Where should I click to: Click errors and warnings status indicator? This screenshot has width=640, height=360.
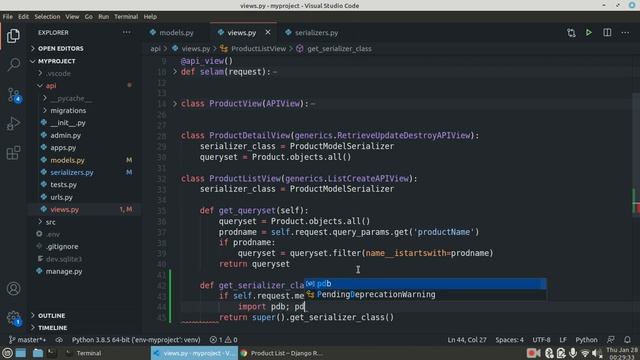click(223, 340)
